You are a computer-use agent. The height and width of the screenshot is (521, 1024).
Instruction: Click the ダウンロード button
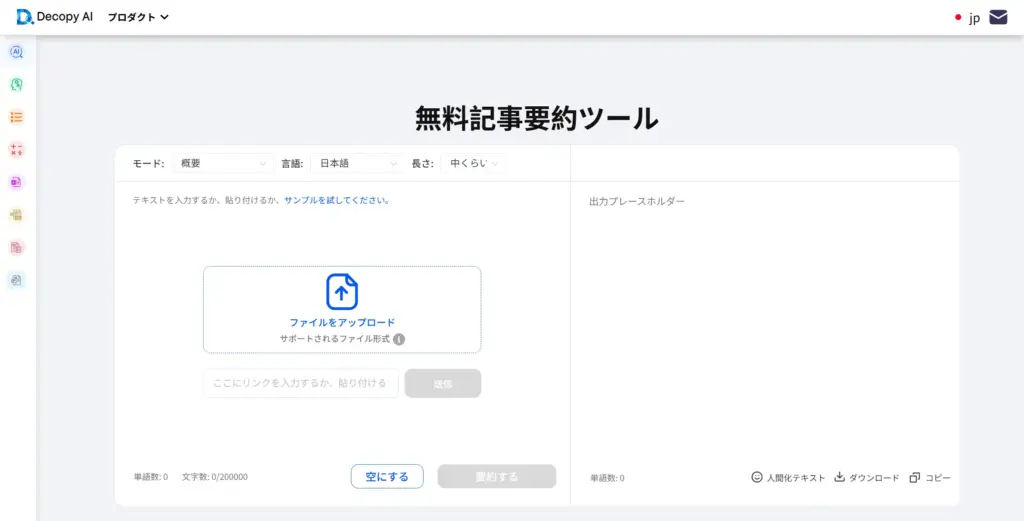click(866, 478)
